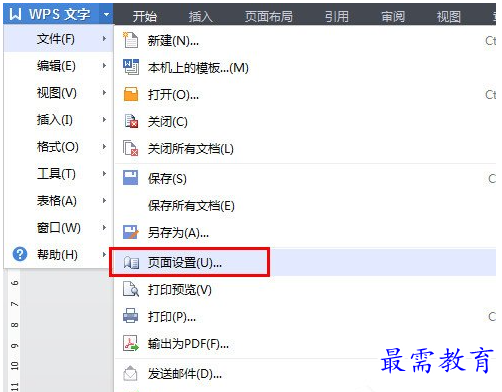The height and width of the screenshot is (392, 502).
Task: Choose 发送邮件(D)... menu item
Action: (x=305, y=374)
